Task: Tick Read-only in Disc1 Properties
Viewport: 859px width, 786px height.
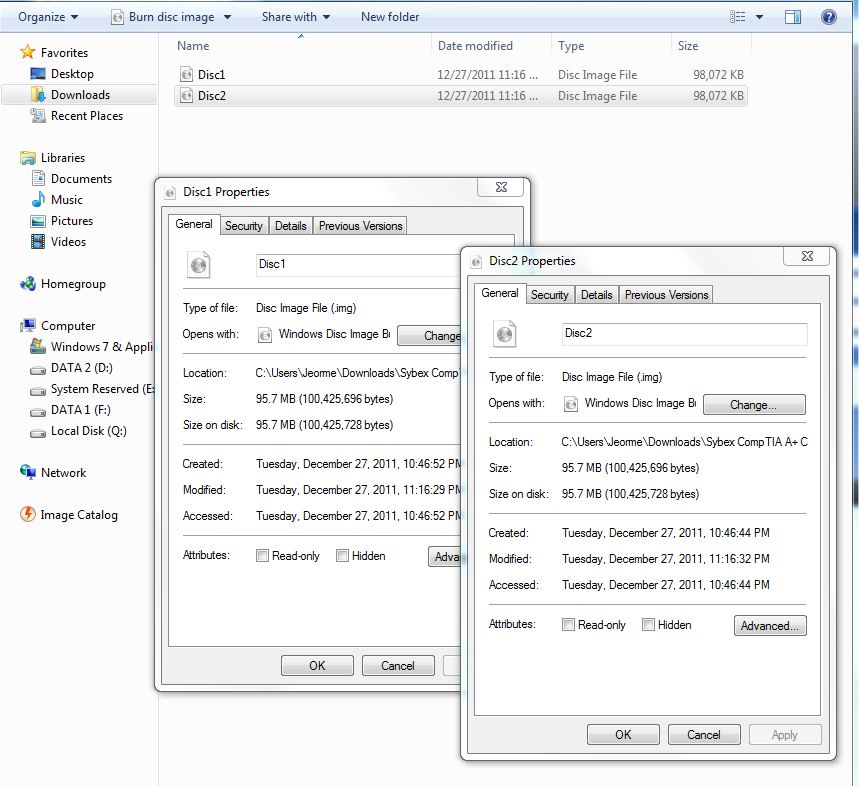Action: (263, 556)
